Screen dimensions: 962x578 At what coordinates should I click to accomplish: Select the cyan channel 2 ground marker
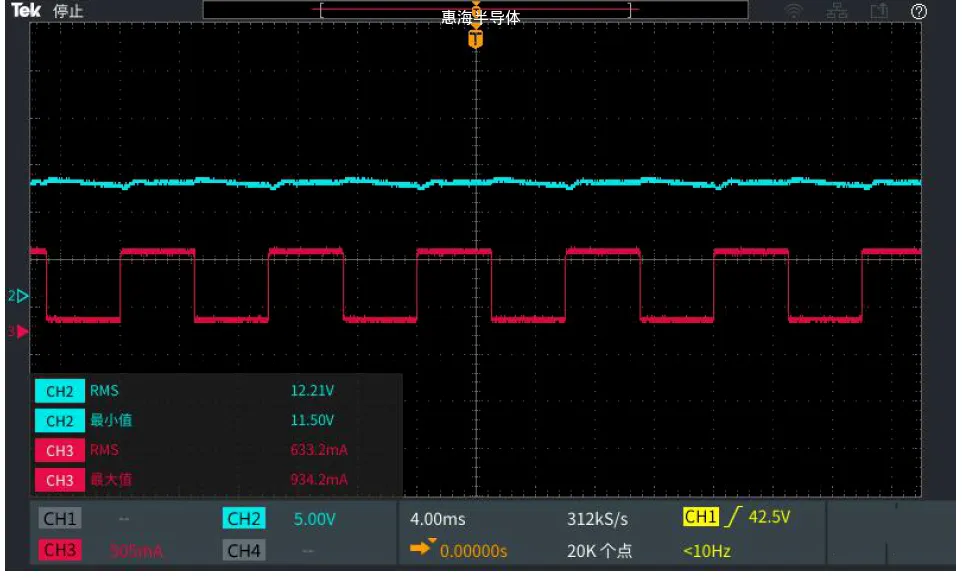(x=19, y=296)
